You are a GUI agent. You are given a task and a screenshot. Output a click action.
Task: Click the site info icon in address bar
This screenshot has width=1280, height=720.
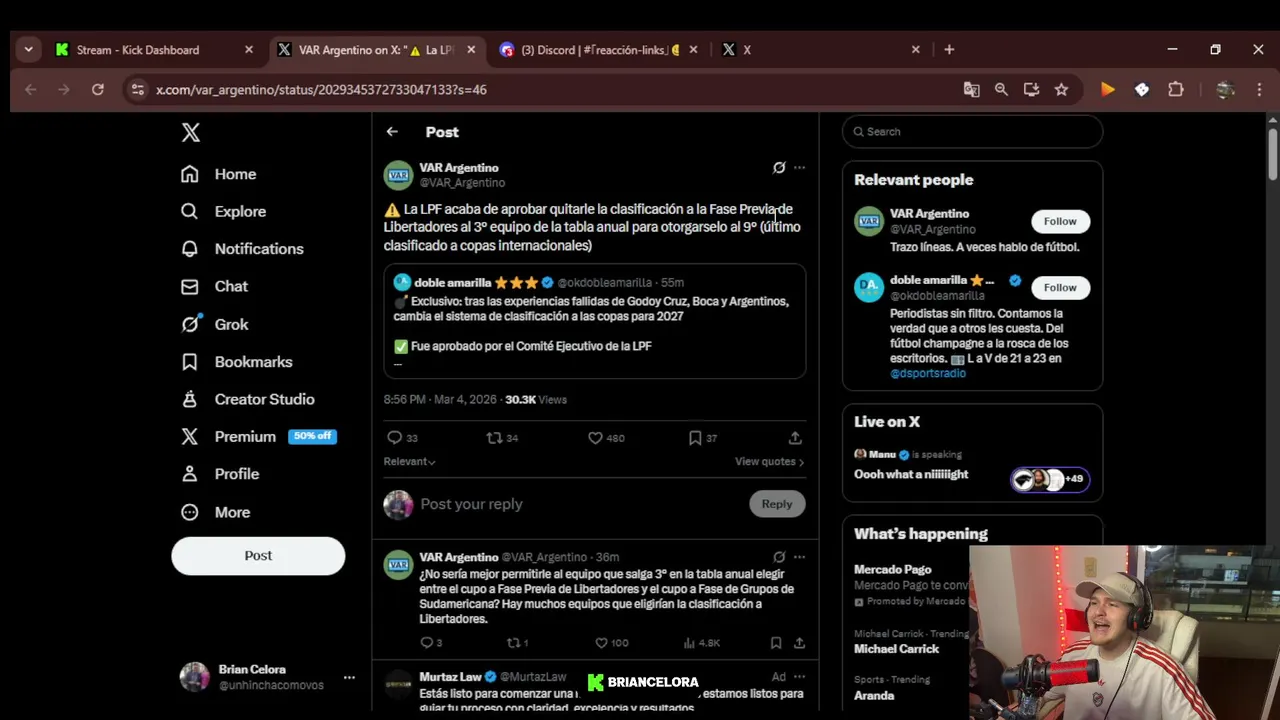tap(138, 90)
